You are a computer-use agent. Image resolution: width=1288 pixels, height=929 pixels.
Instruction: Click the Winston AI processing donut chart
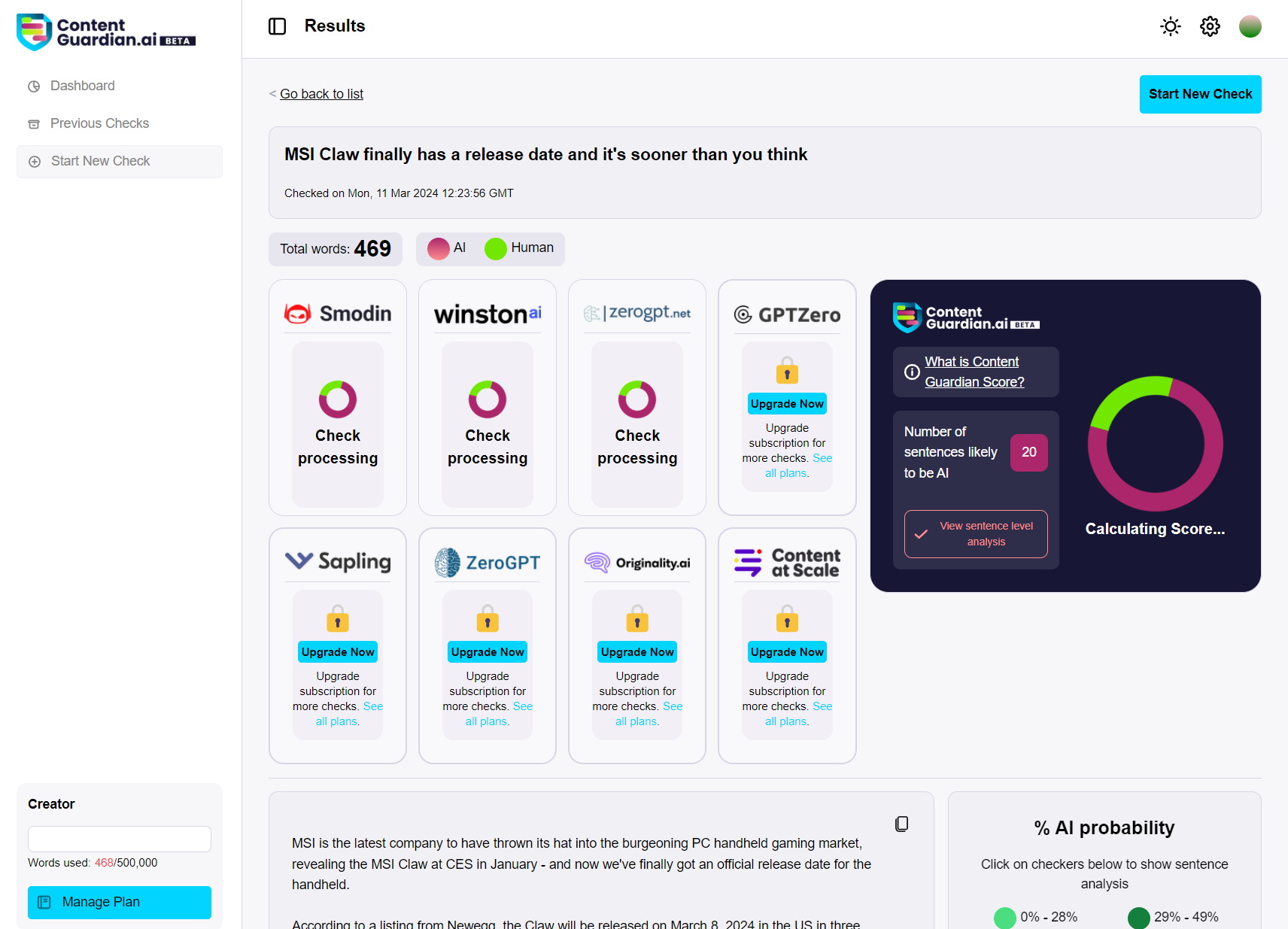[x=488, y=399]
